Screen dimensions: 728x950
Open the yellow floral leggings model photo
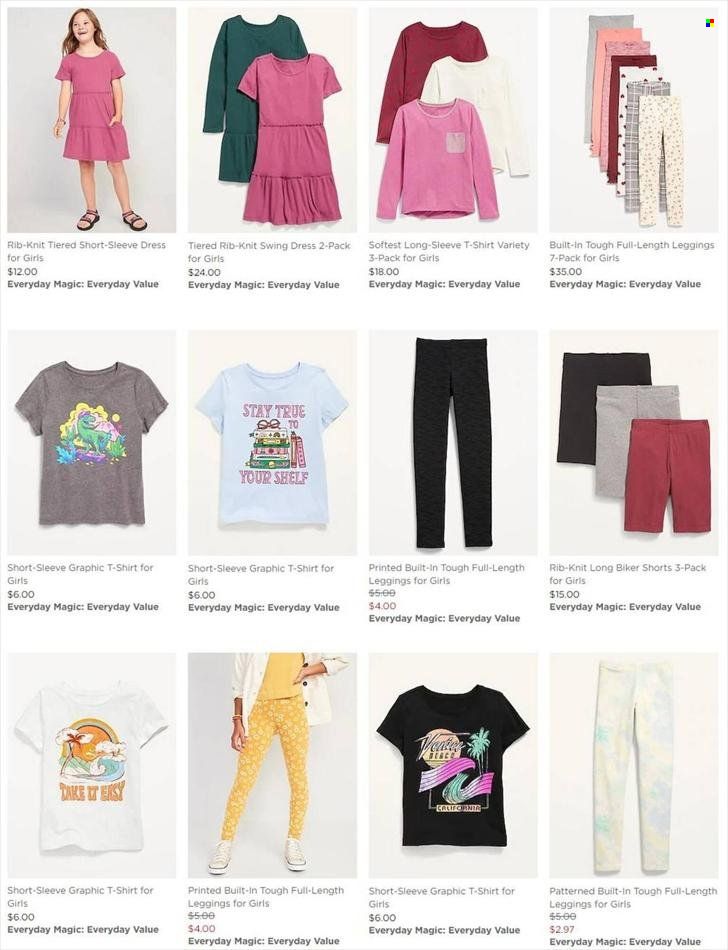click(x=272, y=765)
